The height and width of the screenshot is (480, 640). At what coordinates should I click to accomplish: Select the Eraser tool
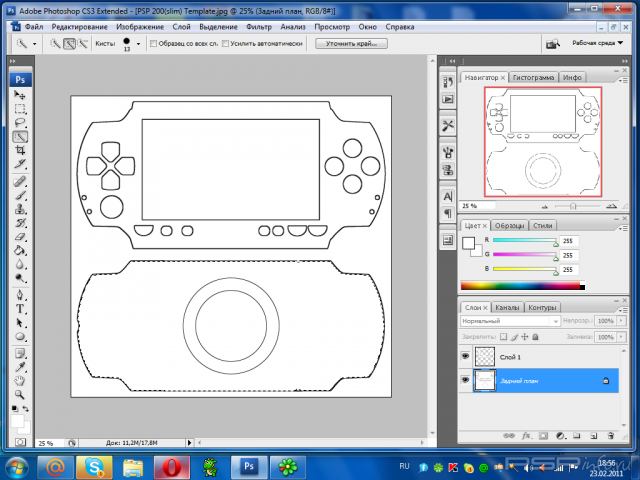20,236
